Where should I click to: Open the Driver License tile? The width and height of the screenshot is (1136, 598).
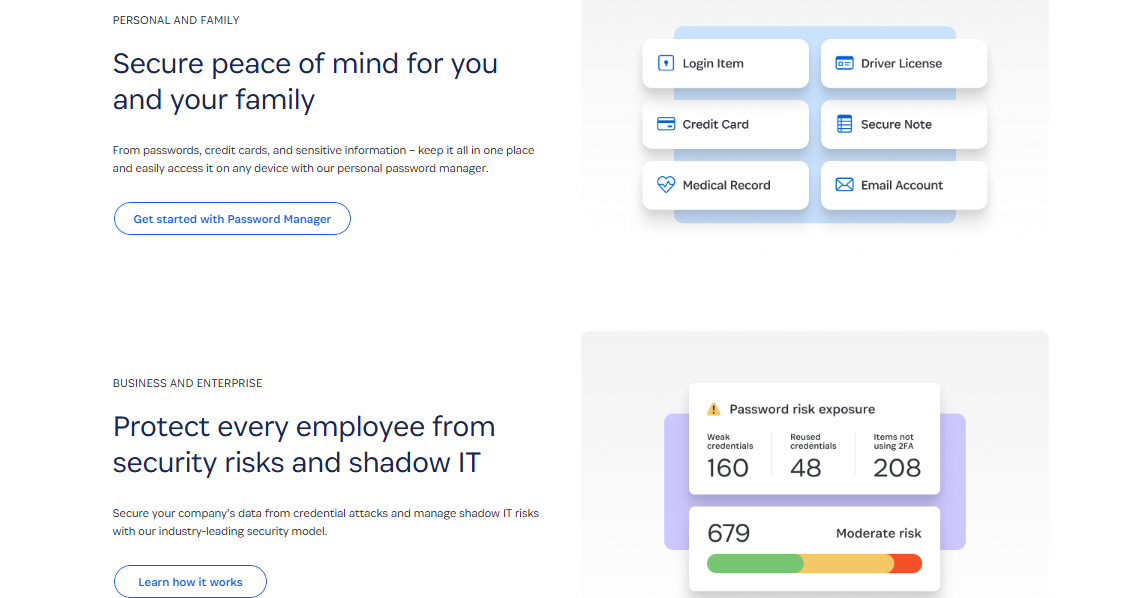click(x=904, y=63)
